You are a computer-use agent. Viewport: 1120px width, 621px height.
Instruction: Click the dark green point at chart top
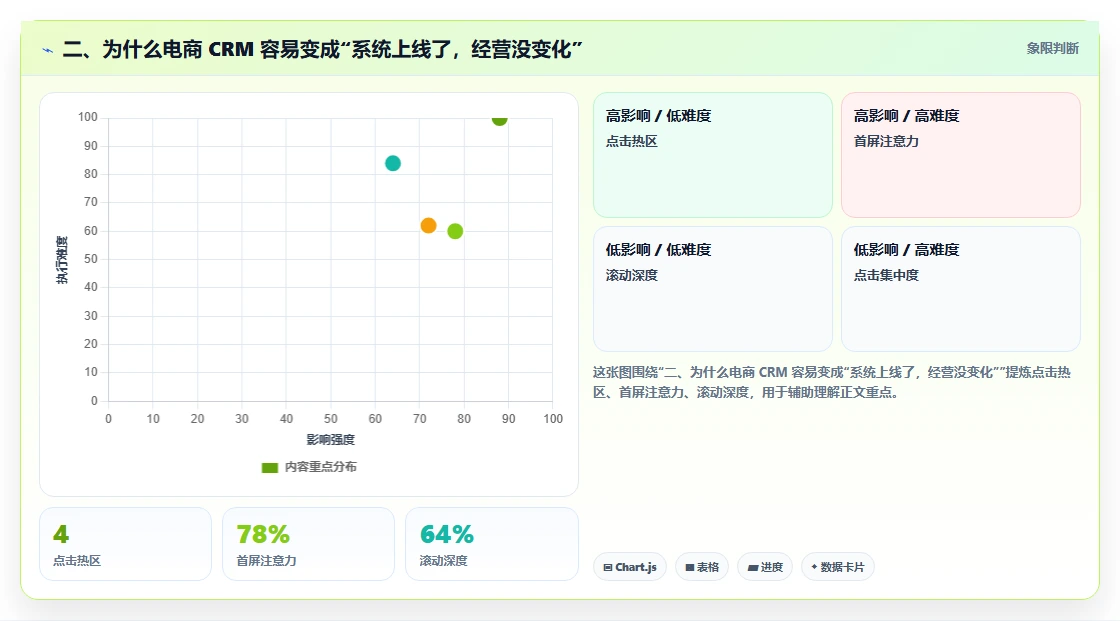point(499,119)
